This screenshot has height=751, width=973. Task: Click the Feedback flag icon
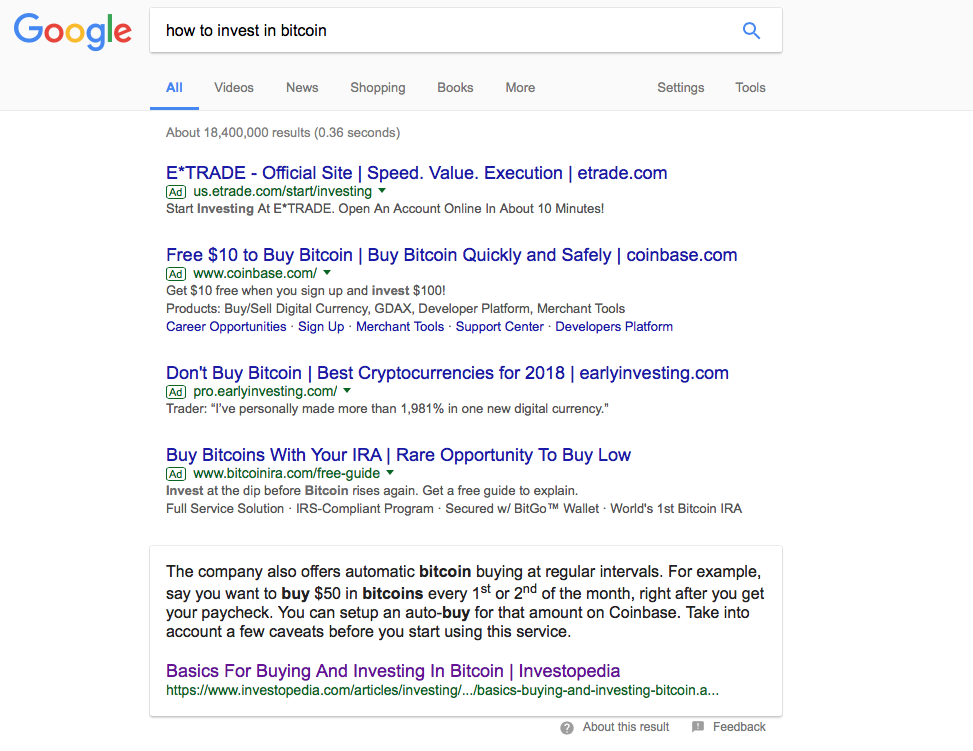(696, 727)
